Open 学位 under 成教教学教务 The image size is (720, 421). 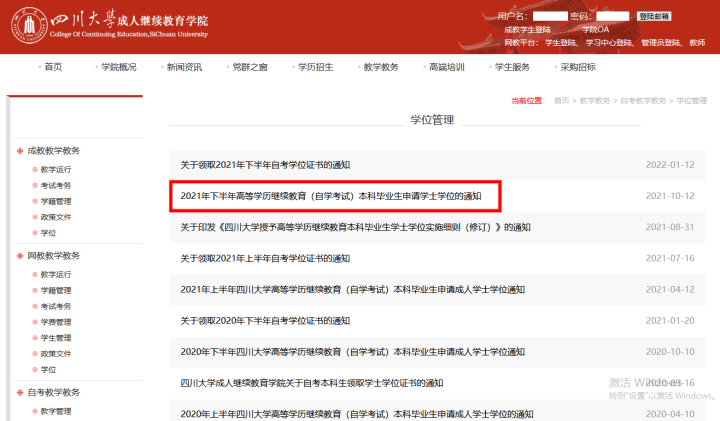pyautogui.click(x=48, y=233)
